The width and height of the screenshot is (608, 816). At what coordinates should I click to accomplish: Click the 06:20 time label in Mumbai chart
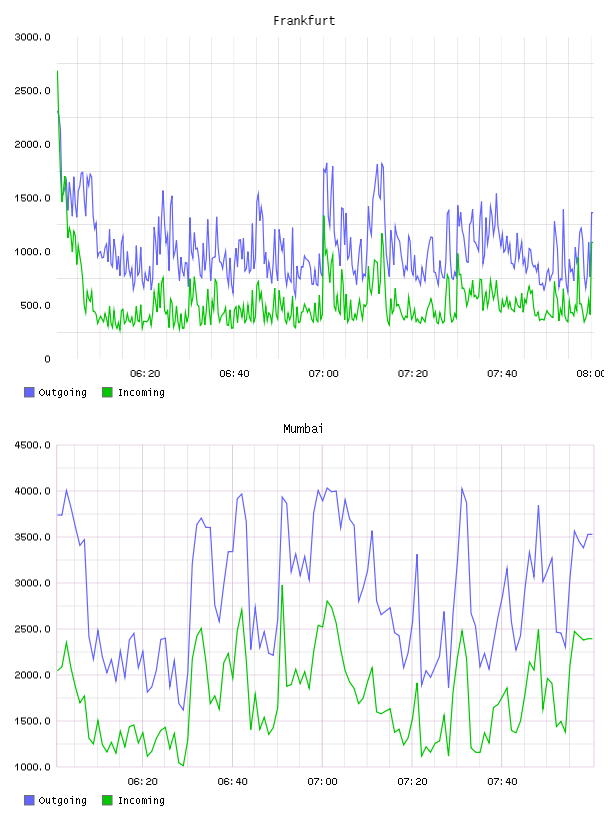[143, 782]
